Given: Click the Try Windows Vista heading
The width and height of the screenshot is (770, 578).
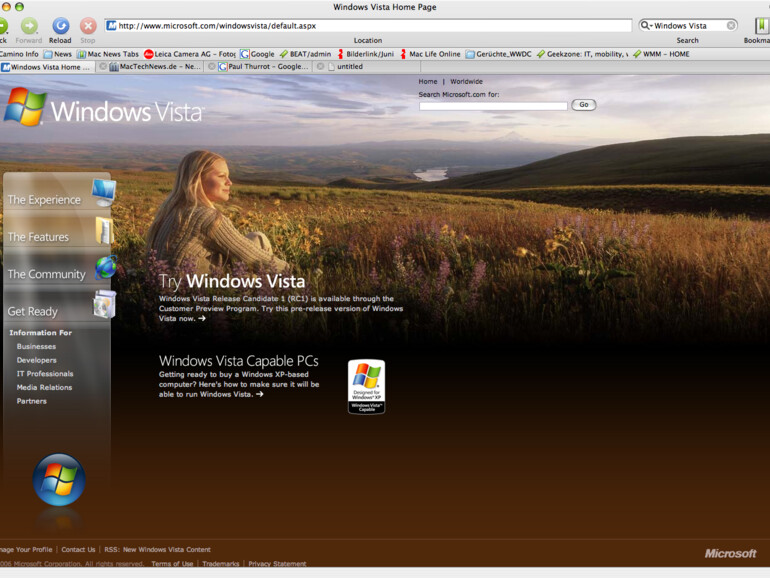Looking at the screenshot, I should [x=231, y=281].
